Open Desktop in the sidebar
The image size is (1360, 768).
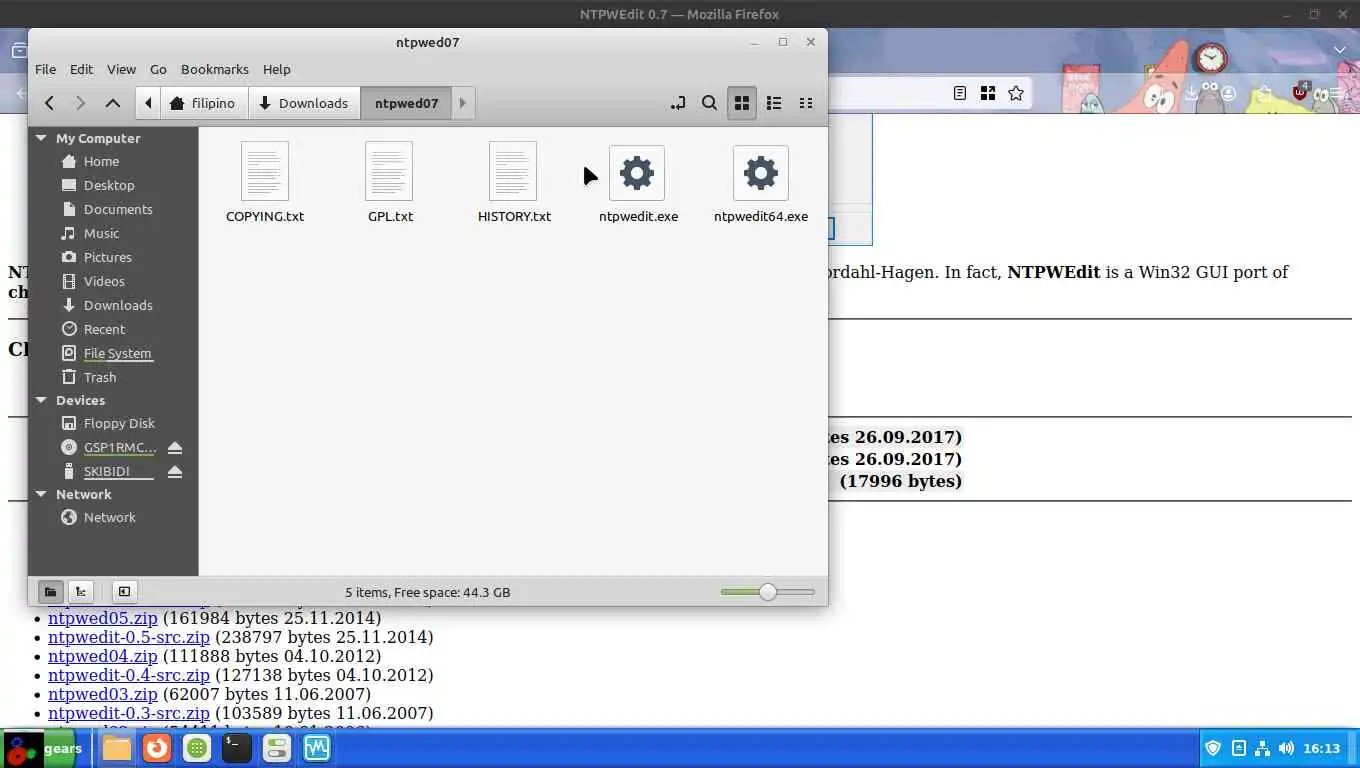pyautogui.click(x=109, y=185)
